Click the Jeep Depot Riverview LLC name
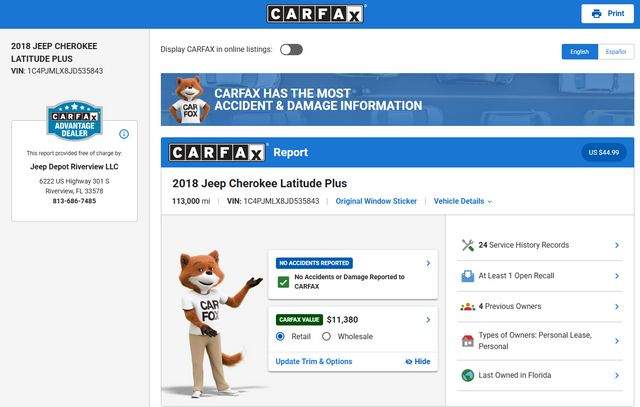The width and height of the screenshot is (640, 407). click(74, 167)
